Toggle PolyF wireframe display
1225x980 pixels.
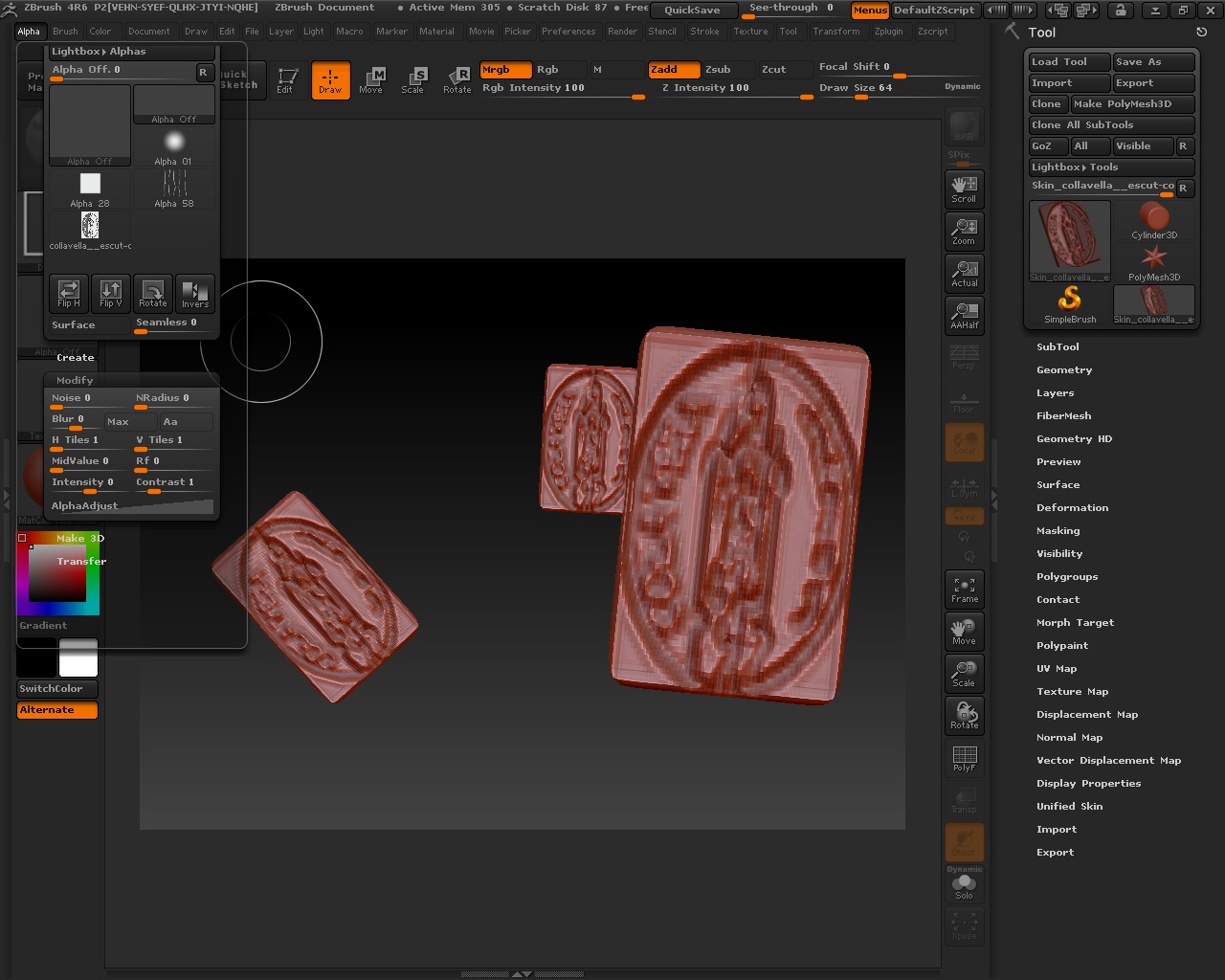[x=964, y=757]
